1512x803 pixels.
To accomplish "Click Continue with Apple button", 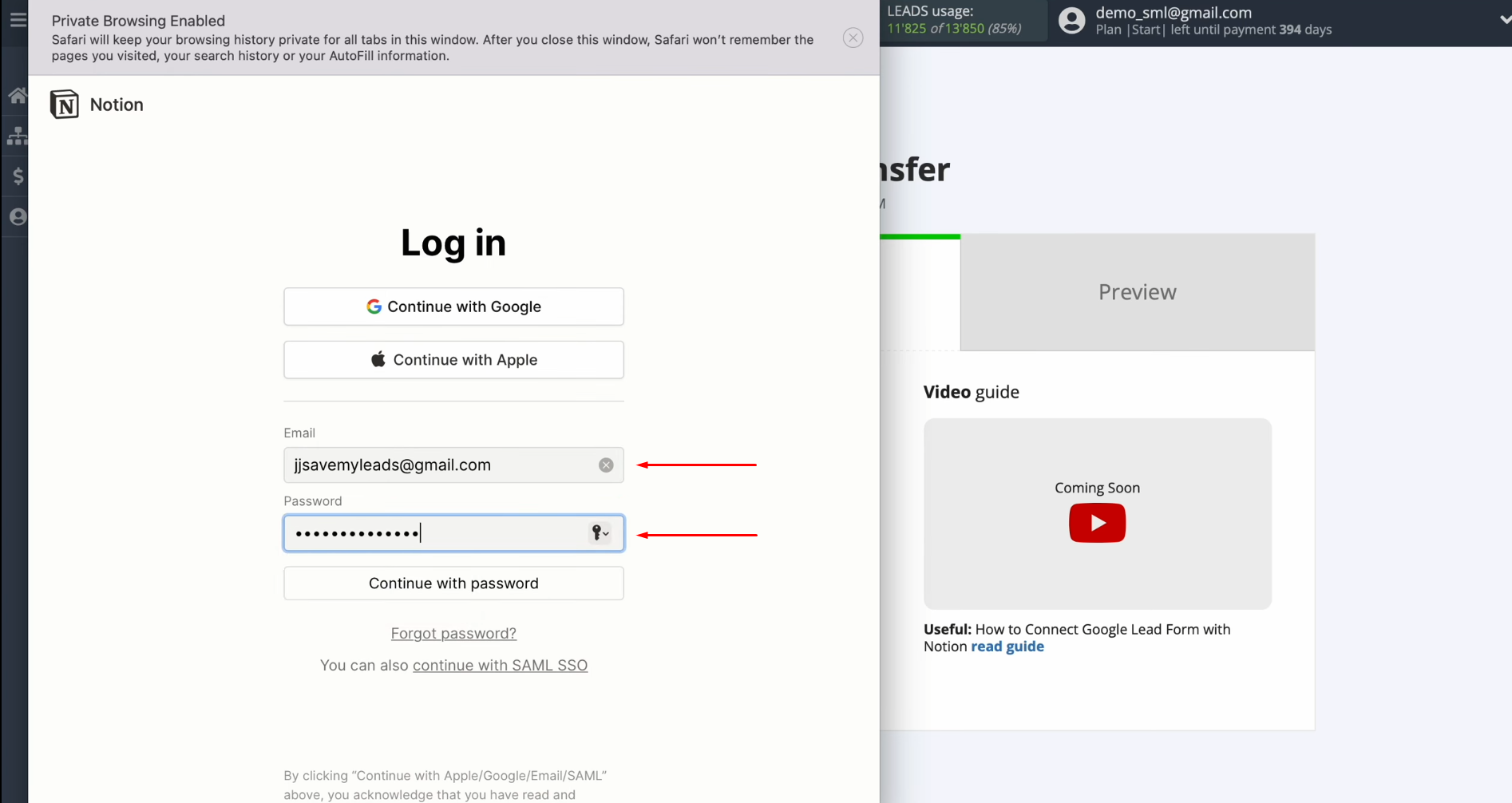I will click(453, 360).
